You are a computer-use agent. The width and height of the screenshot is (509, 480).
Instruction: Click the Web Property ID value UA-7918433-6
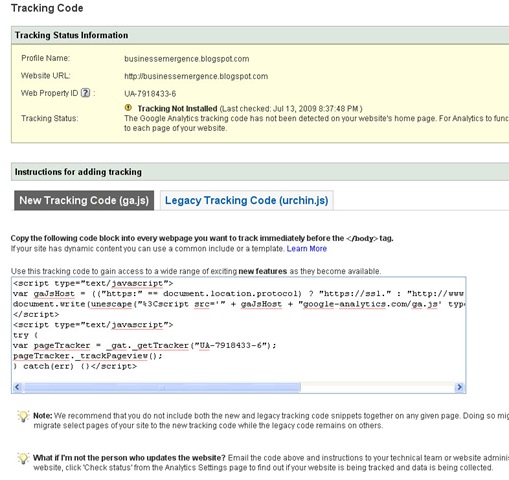(150, 94)
